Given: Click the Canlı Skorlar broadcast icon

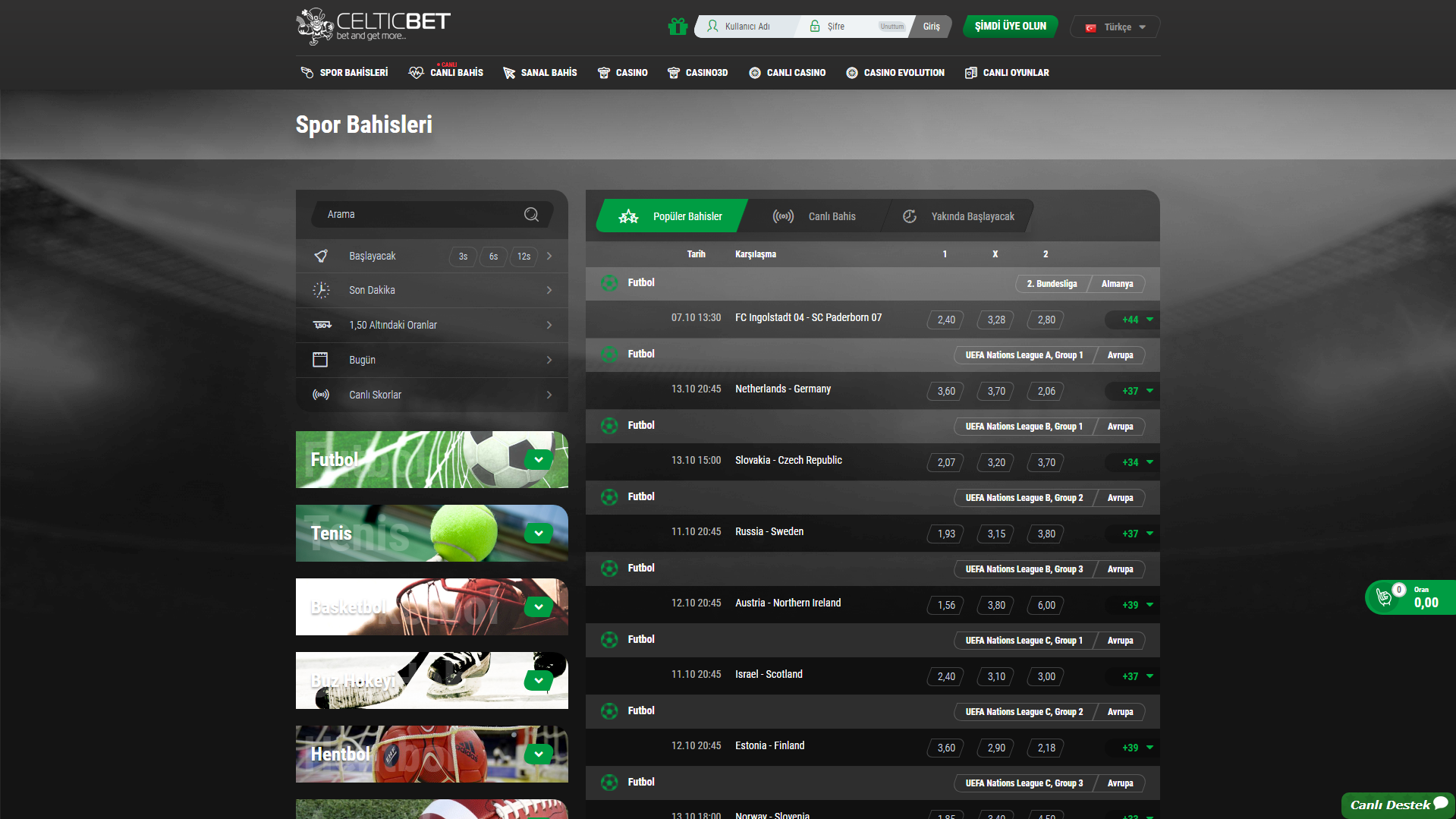Looking at the screenshot, I should coord(321,395).
